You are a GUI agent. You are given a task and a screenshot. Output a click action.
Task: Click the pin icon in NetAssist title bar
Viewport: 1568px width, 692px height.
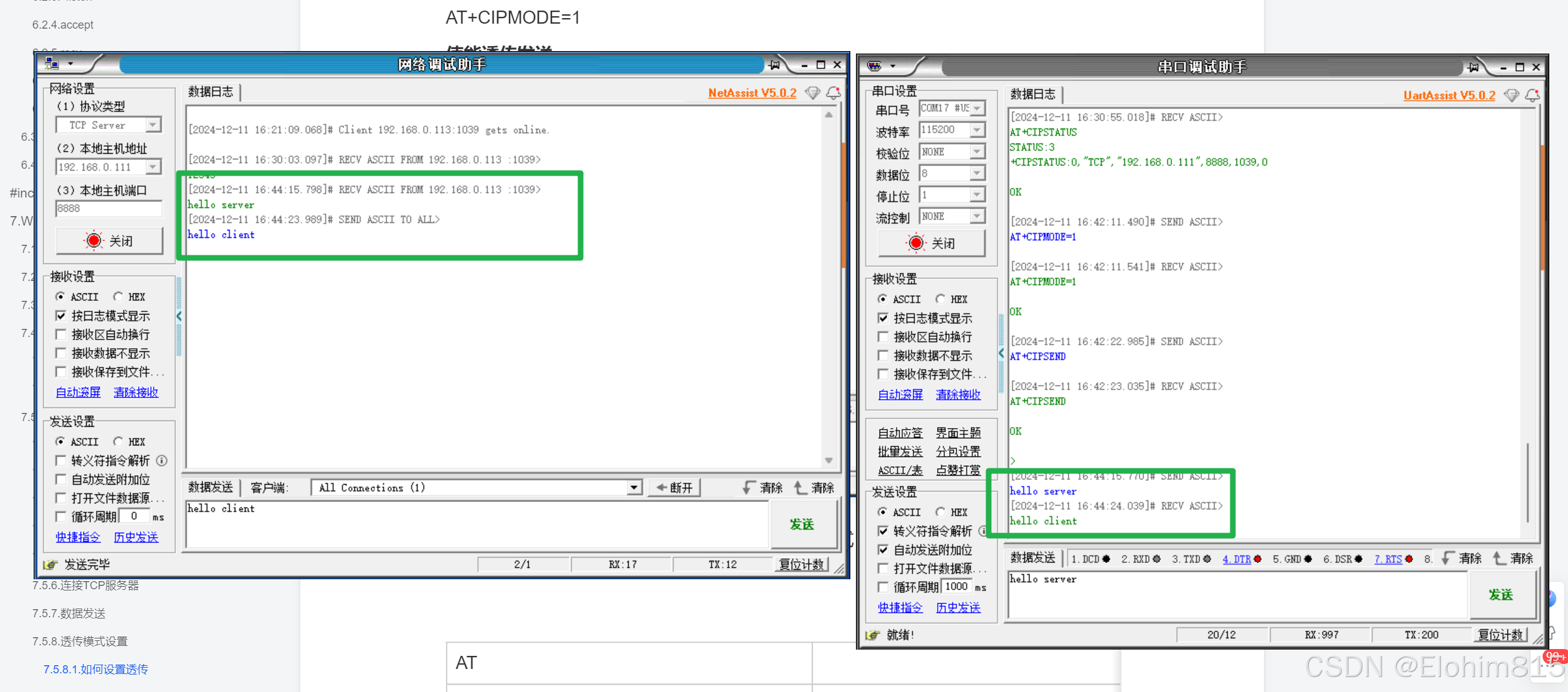click(x=774, y=64)
